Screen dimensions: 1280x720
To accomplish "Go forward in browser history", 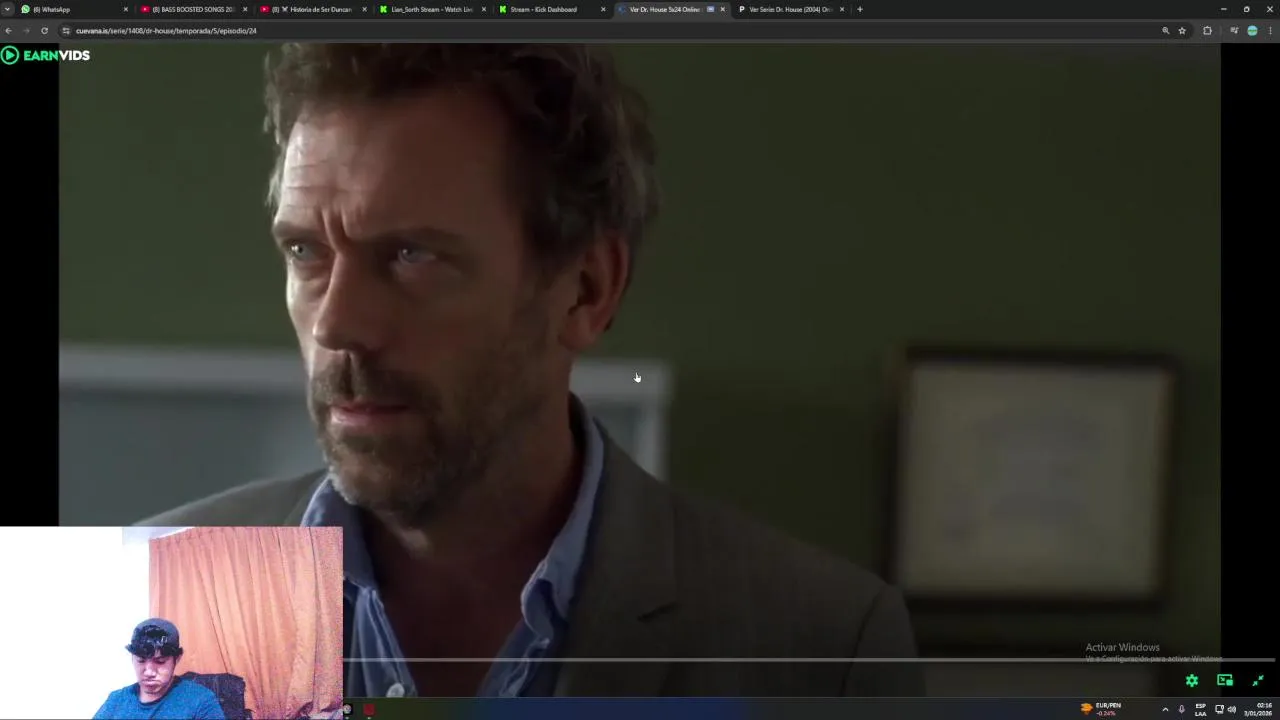I will pyautogui.click(x=26, y=31).
